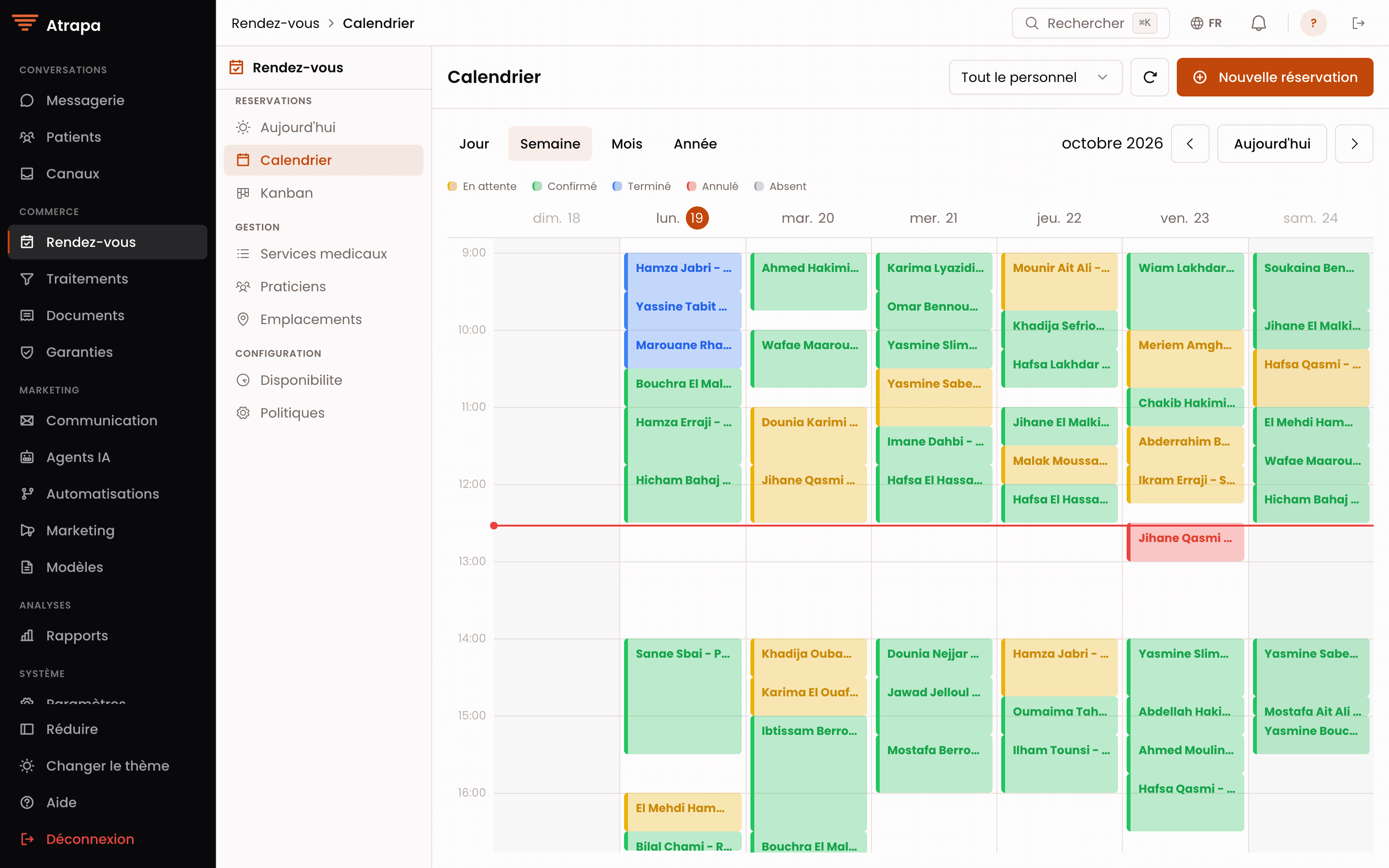Switch to Semaine view tab
Viewport: 1389px width, 868px height.
click(x=550, y=144)
